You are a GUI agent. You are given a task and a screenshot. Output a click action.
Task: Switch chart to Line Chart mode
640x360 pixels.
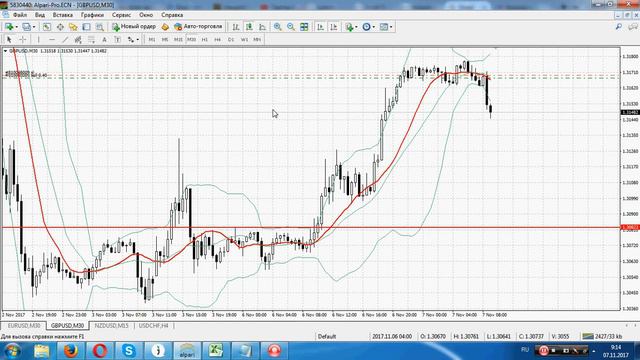262,27
